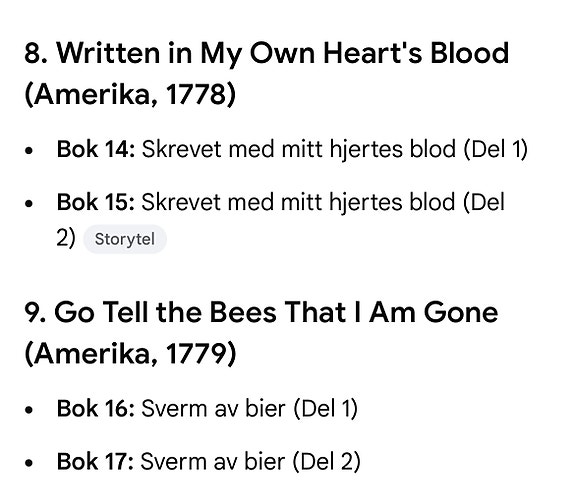The image size is (575, 499).
Task: Click the Bok 17 bold label
Action: point(95,461)
